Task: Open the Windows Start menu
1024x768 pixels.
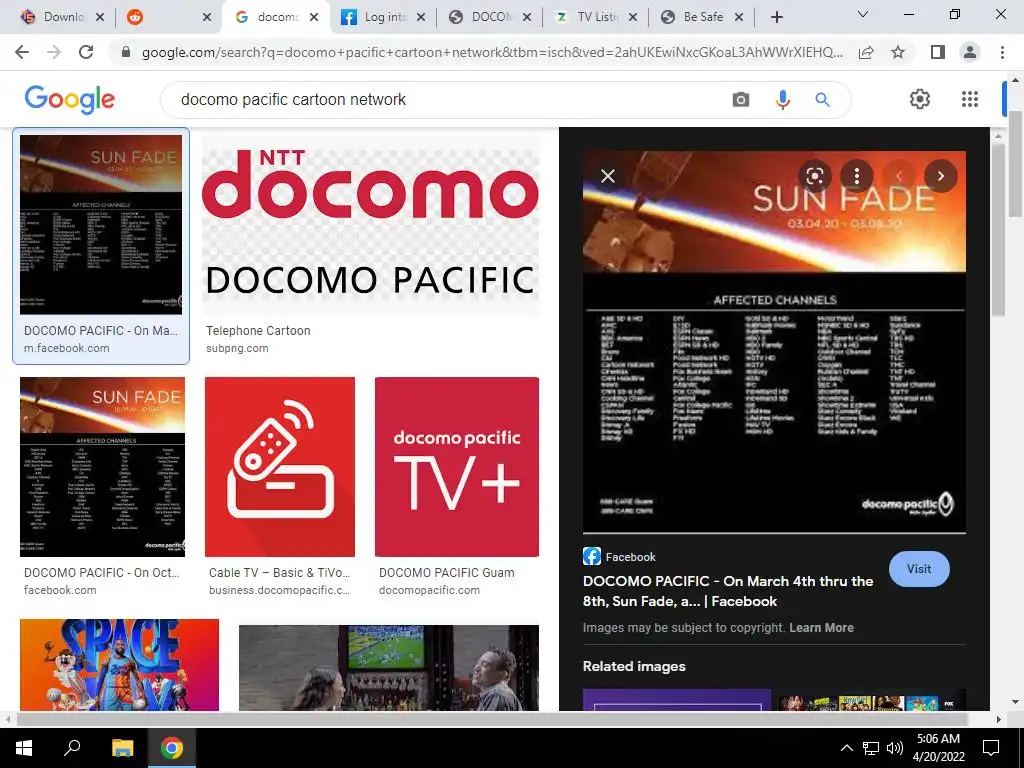Action: point(24,748)
